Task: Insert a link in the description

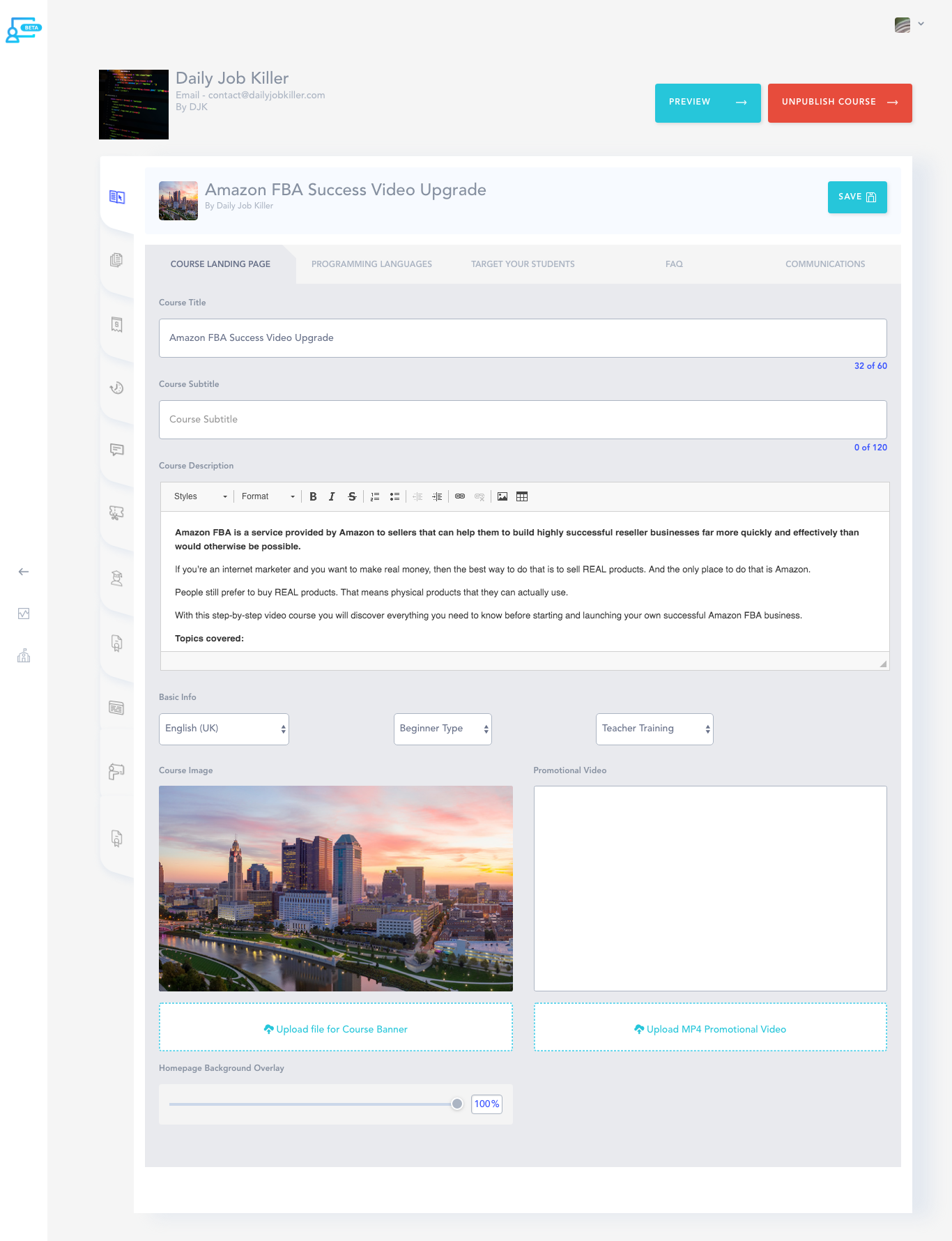Action: coord(460,496)
